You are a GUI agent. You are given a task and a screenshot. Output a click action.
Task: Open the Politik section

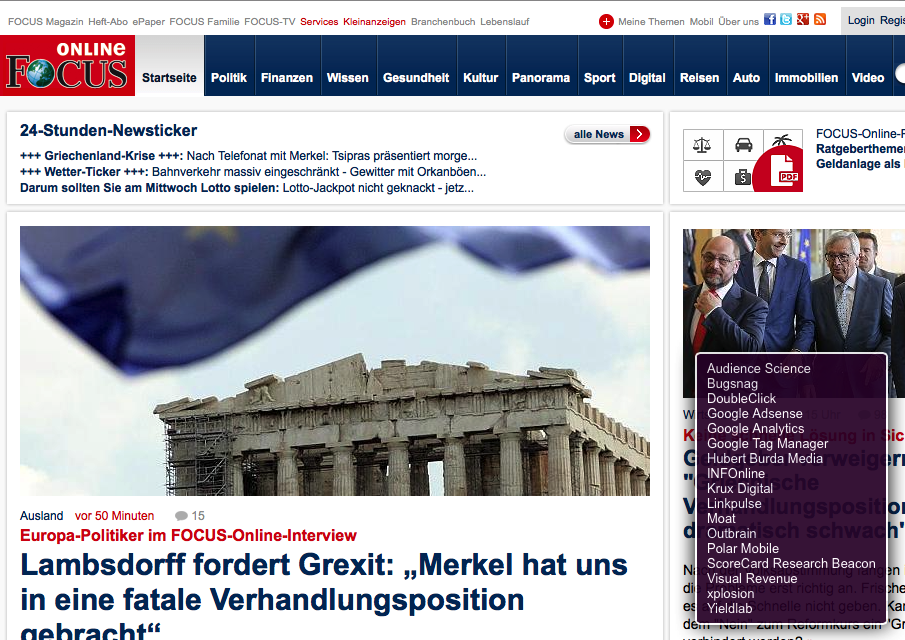tap(229, 78)
